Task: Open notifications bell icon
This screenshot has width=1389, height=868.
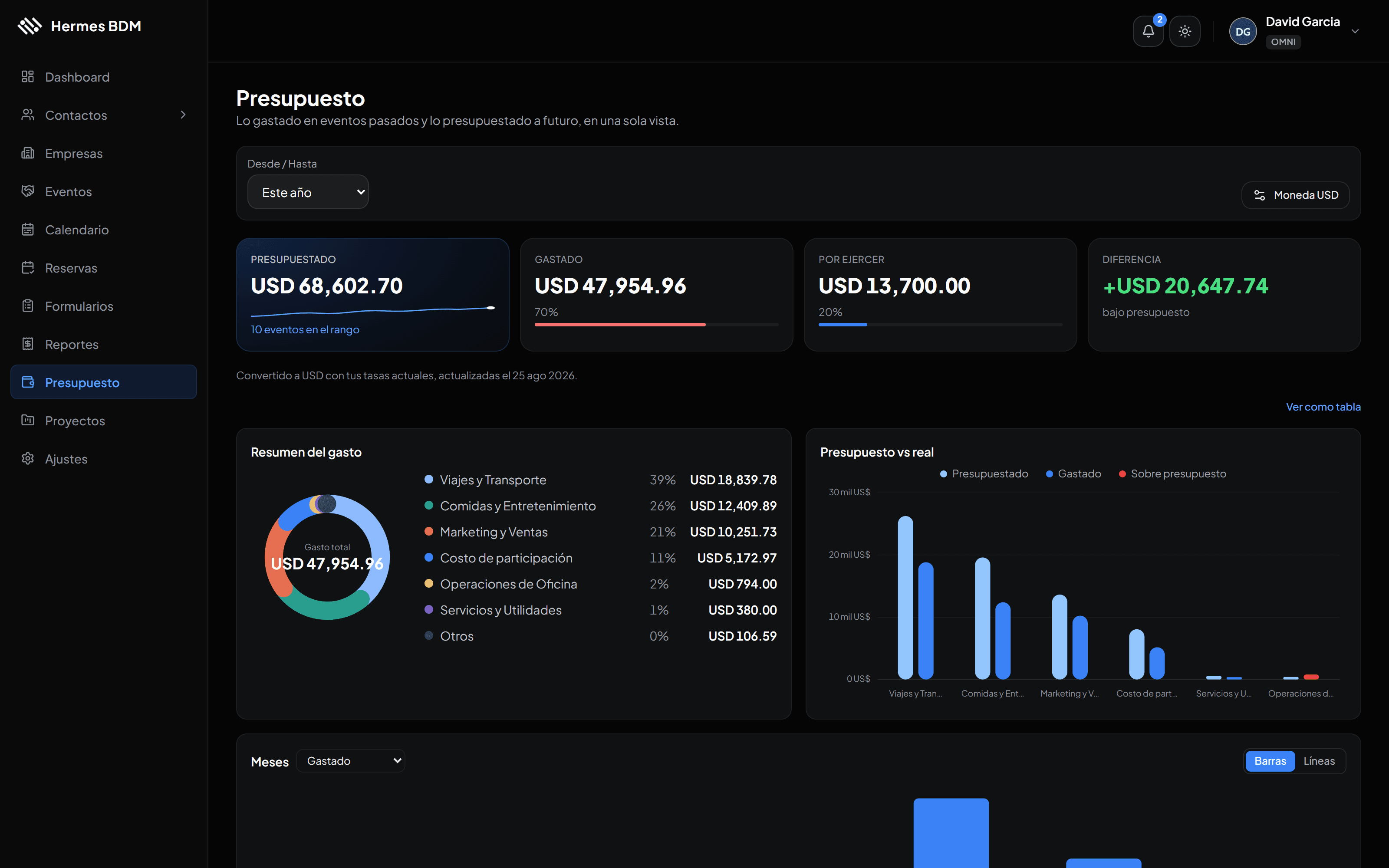Action: tap(1148, 31)
